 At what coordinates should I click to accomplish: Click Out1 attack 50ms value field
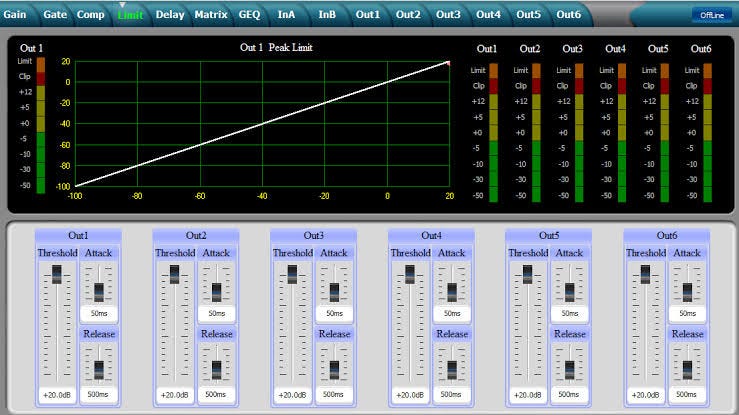(99, 313)
